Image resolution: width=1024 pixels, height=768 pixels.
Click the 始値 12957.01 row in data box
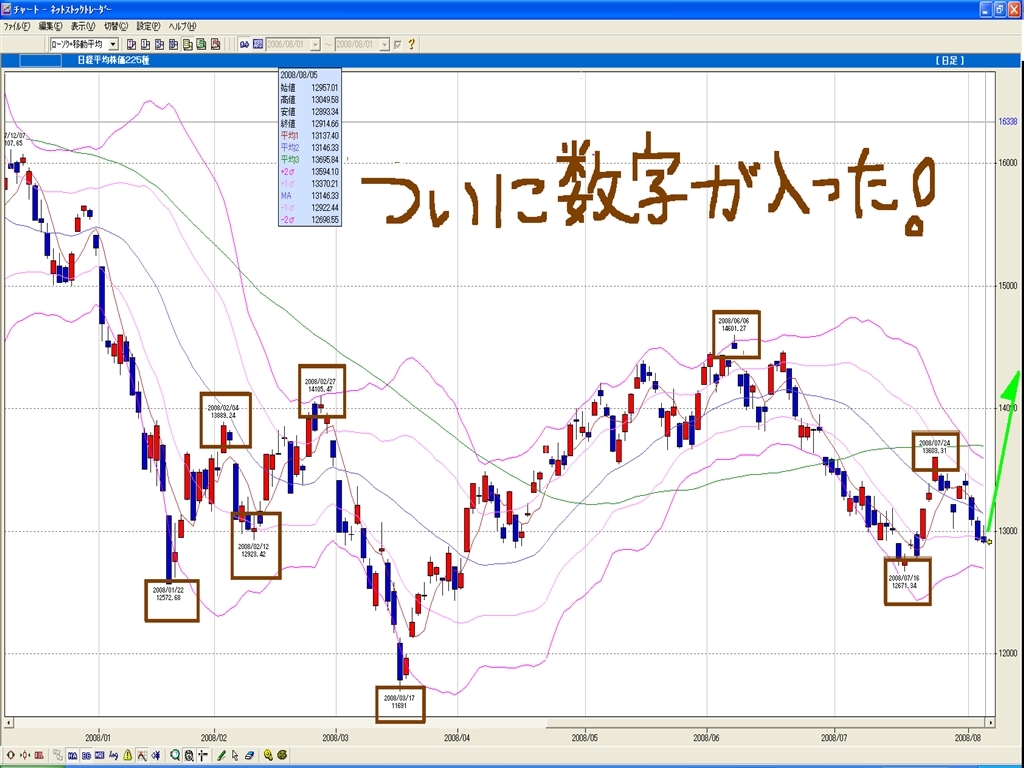coord(310,88)
